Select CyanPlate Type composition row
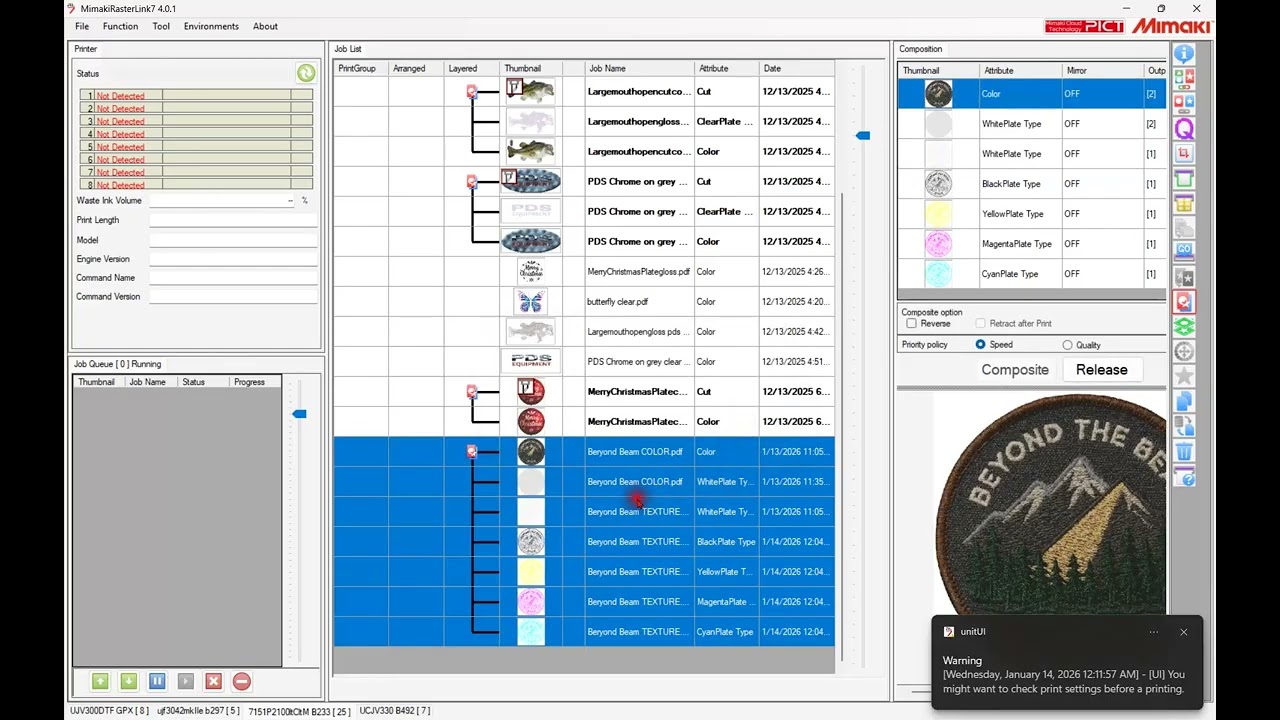Image resolution: width=1280 pixels, height=720 pixels. (x=1032, y=274)
